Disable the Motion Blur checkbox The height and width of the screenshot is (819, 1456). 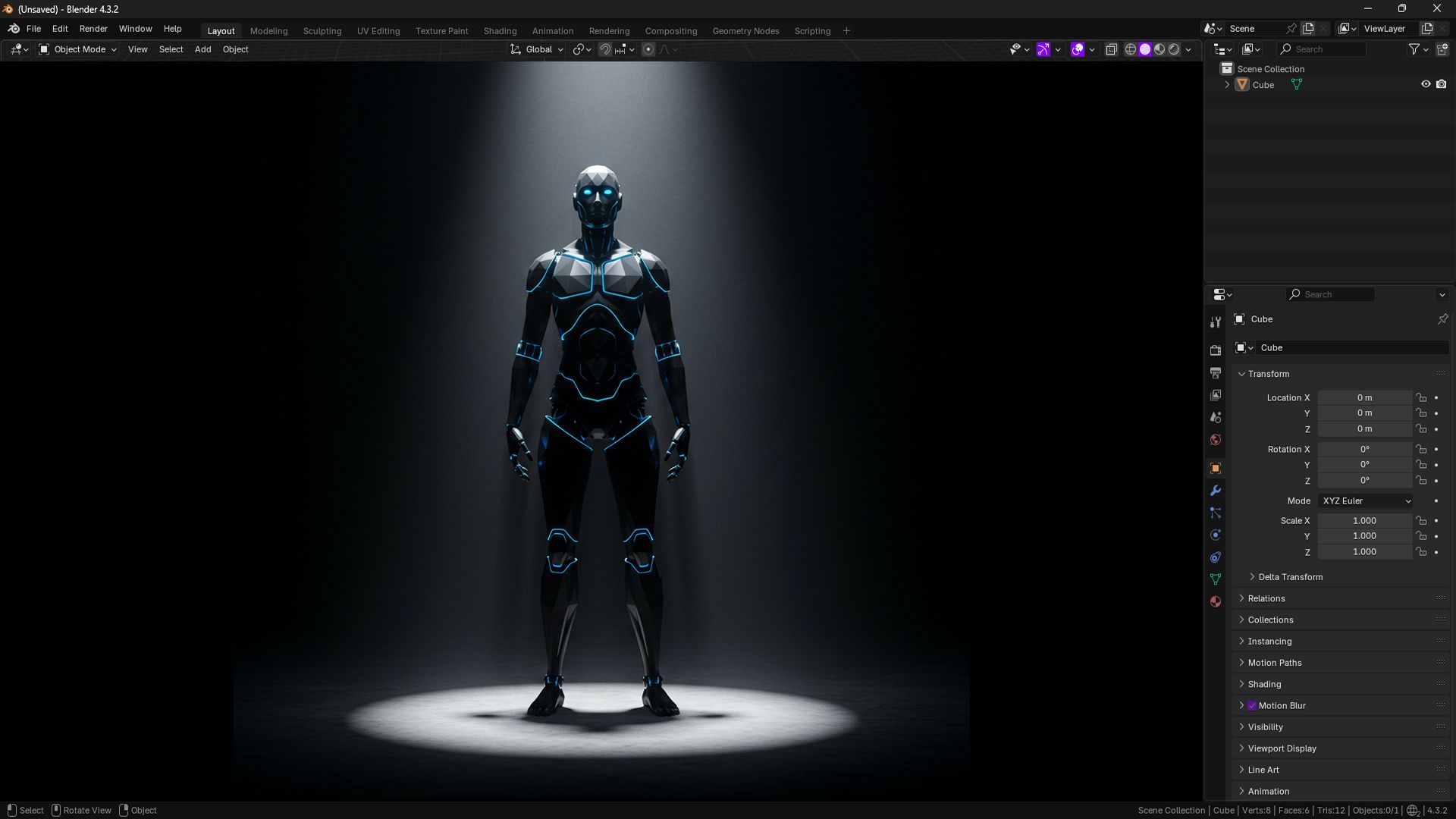click(1252, 705)
